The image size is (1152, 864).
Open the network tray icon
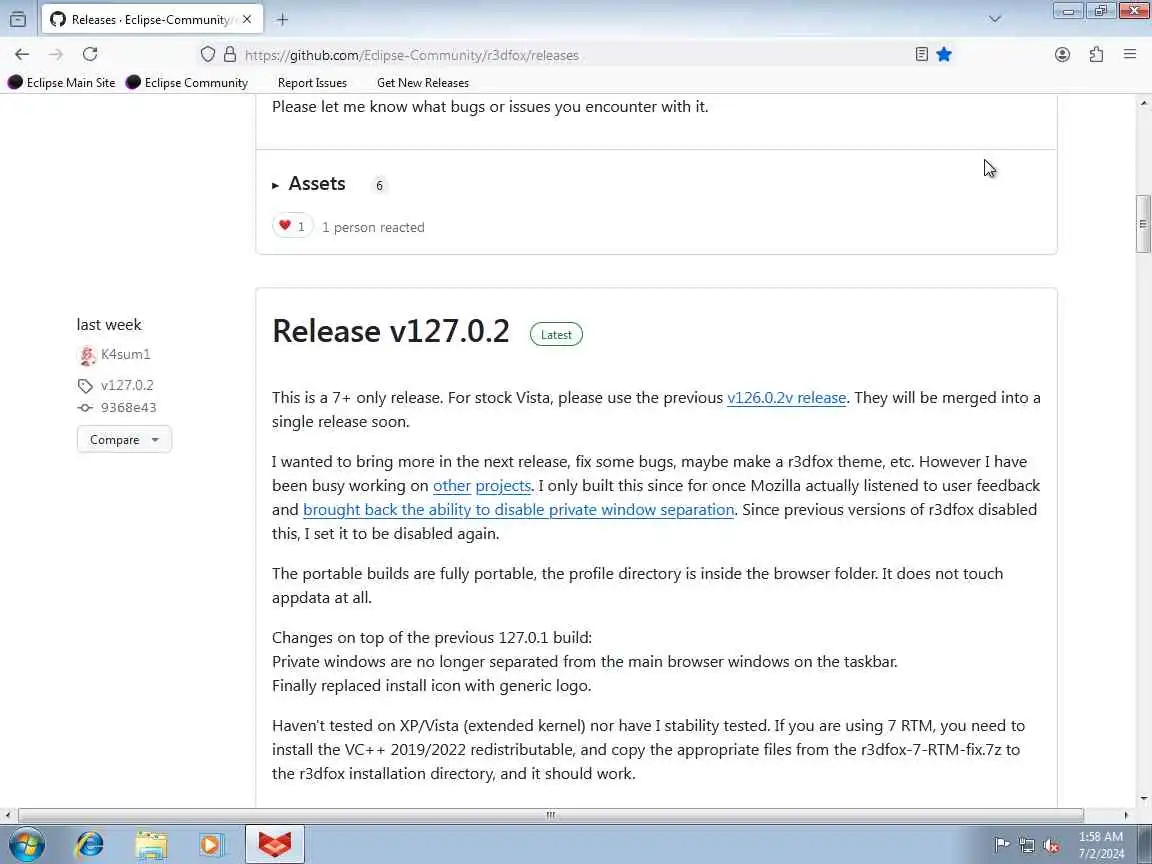1026,845
